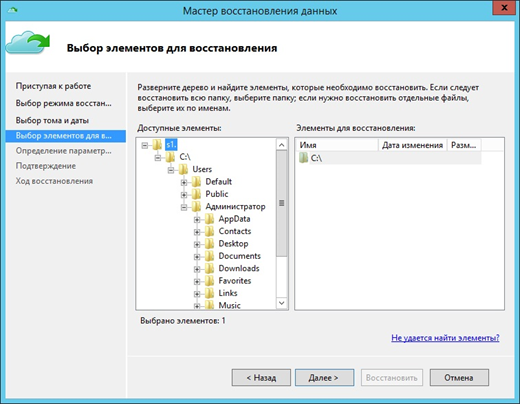Select the 'Default' tree label

coord(219,182)
